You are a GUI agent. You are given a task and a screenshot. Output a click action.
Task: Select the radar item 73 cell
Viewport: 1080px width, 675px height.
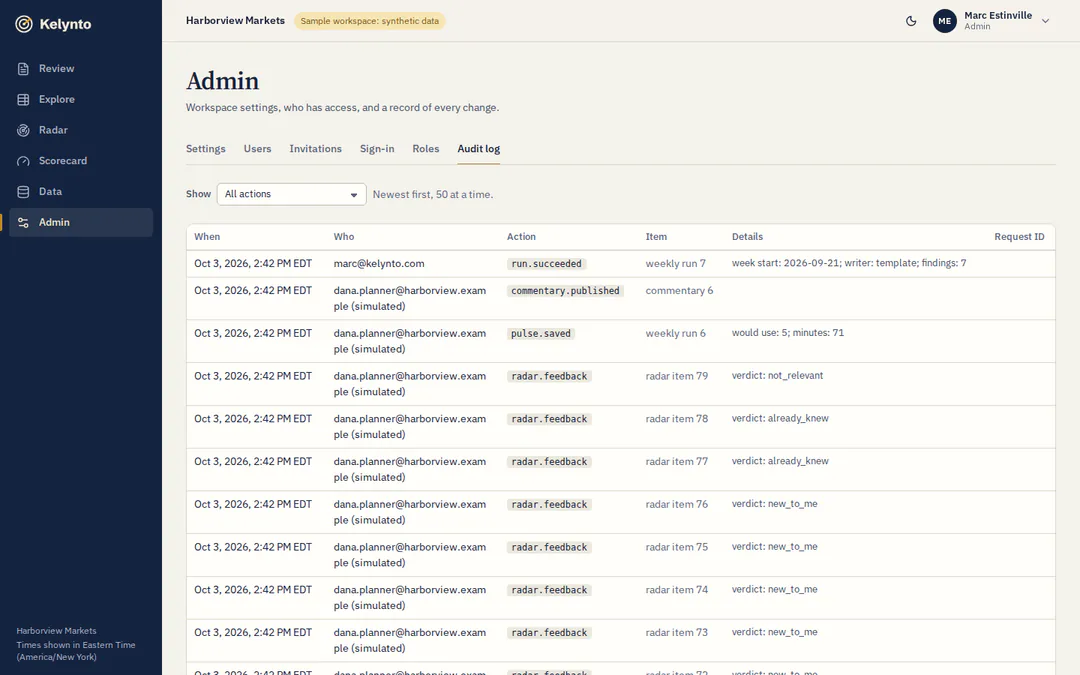[676, 632]
